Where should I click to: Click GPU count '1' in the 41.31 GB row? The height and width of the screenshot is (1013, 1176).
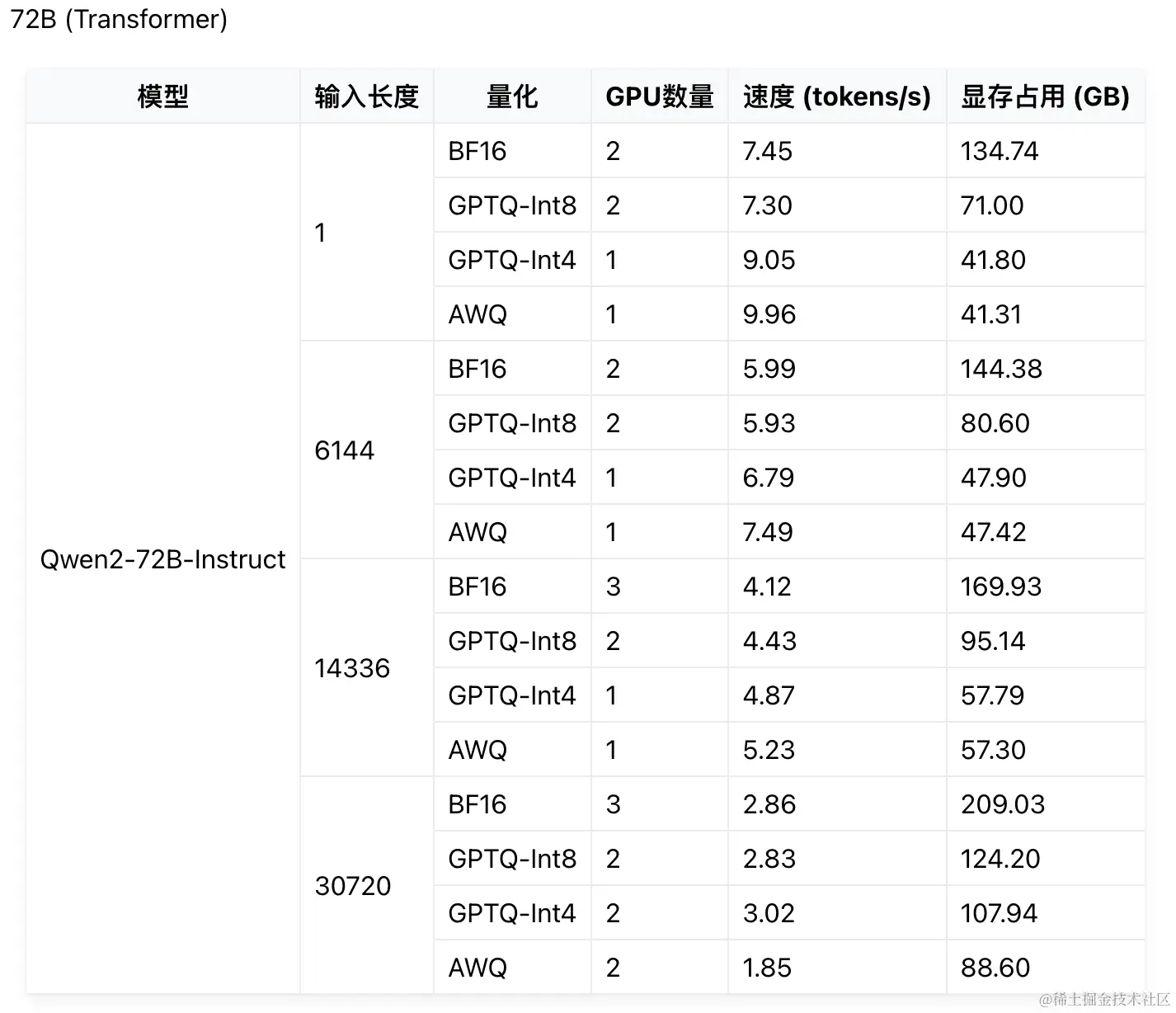pyautogui.click(x=611, y=314)
